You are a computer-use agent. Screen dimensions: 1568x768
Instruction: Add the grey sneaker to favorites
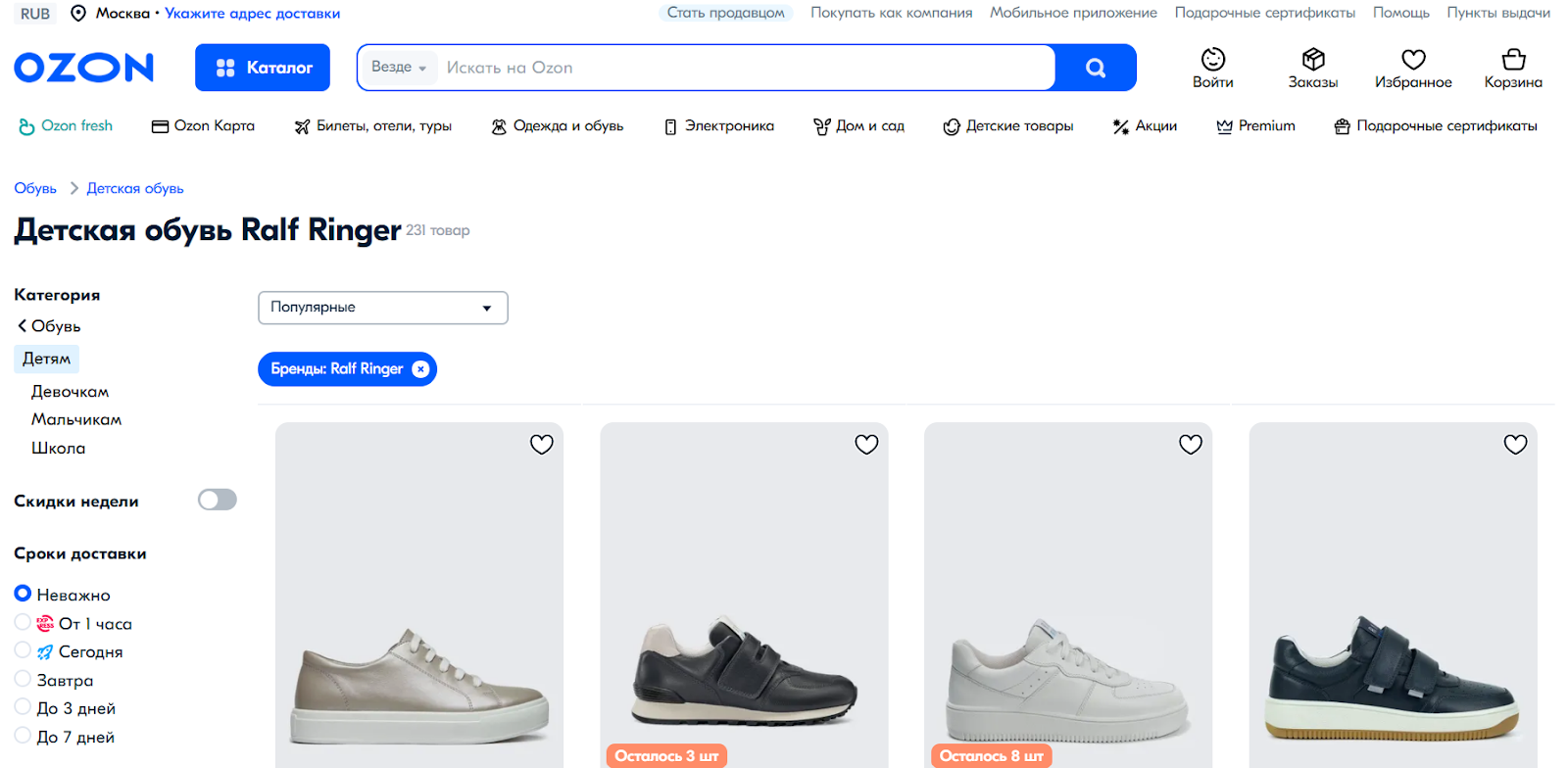point(542,445)
